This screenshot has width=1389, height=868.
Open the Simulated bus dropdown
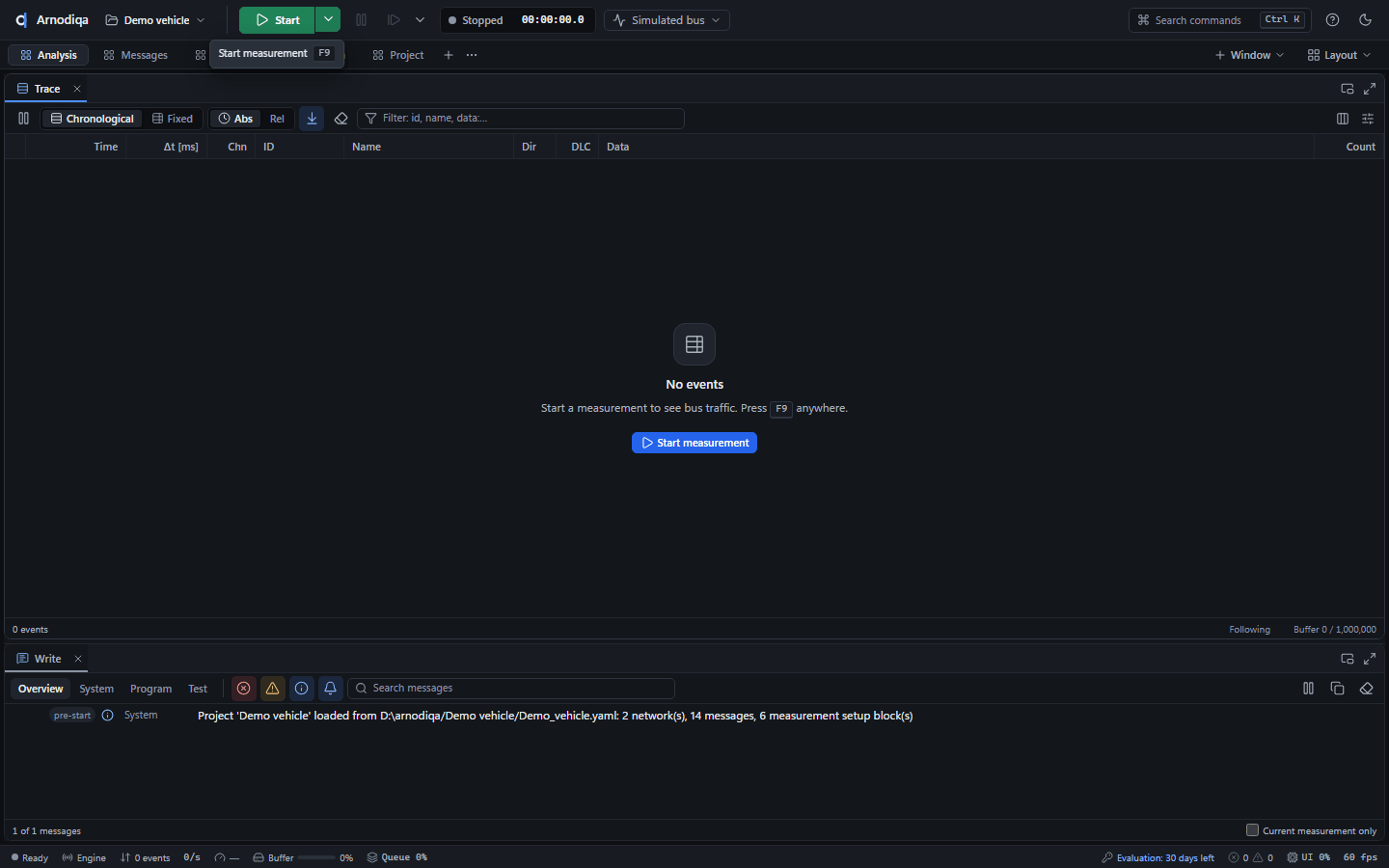(667, 20)
